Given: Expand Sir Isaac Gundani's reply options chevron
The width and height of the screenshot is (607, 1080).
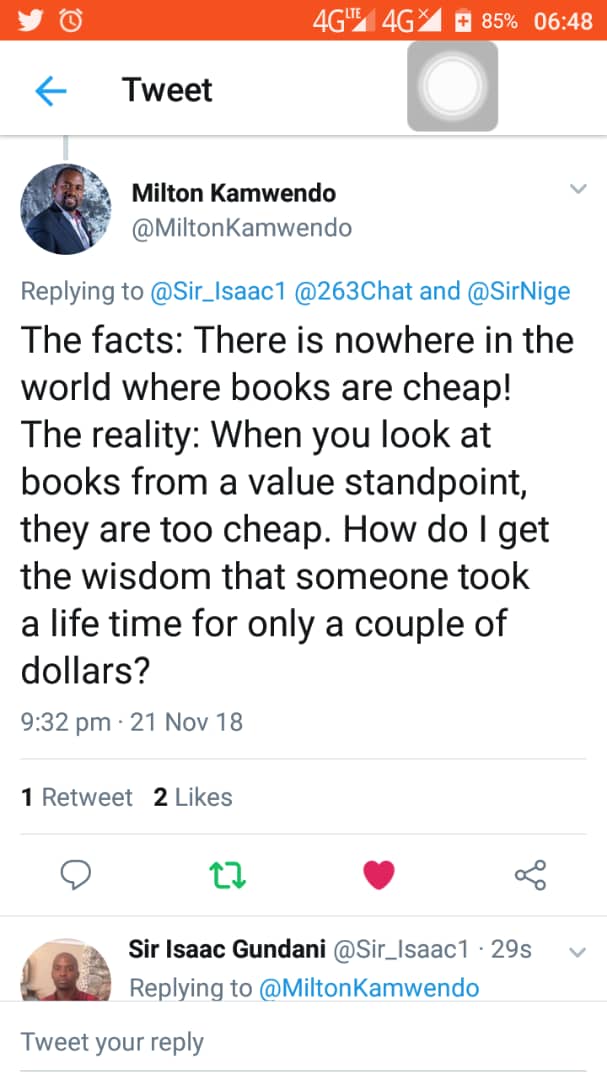Looking at the screenshot, I should (x=577, y=952).
